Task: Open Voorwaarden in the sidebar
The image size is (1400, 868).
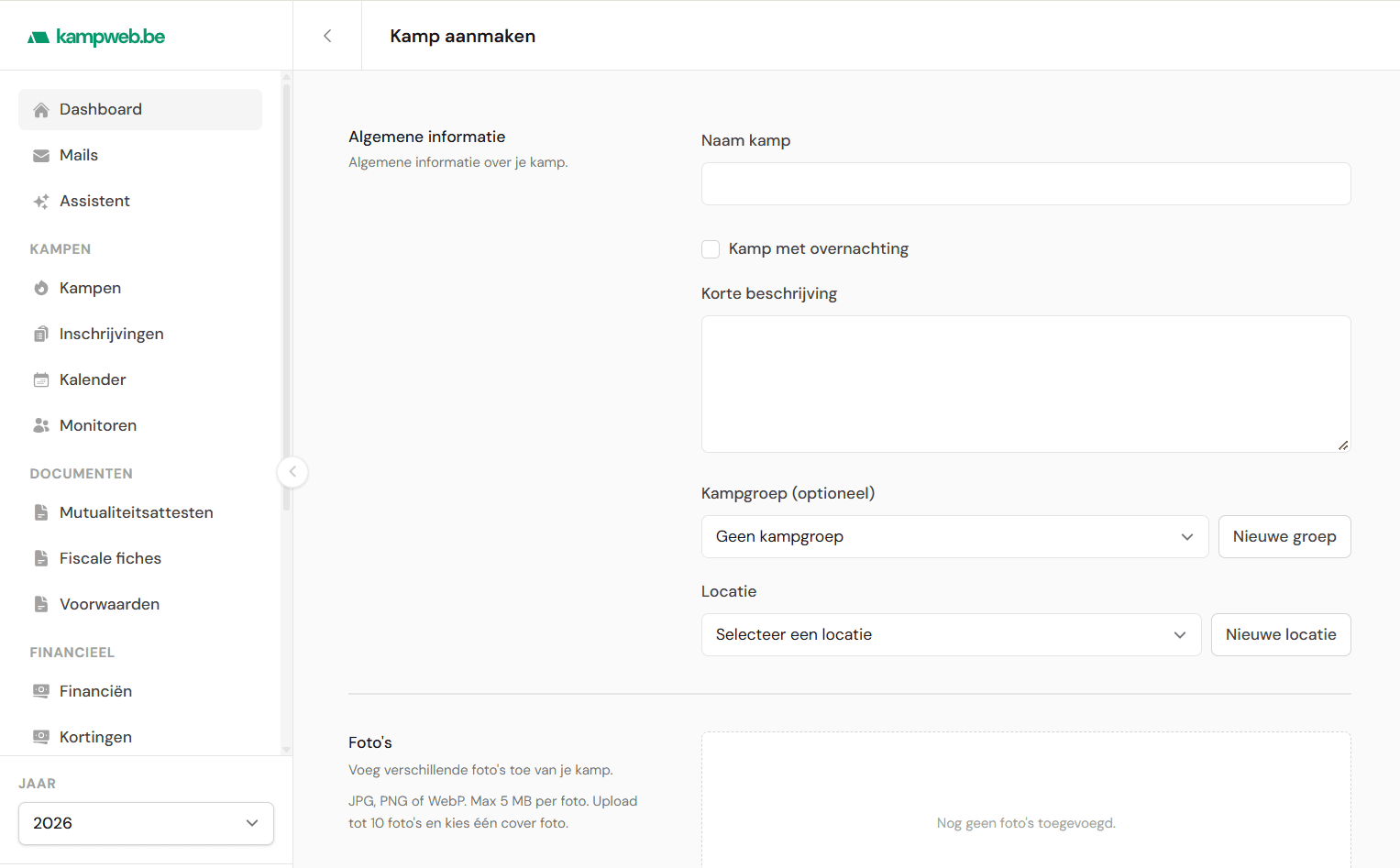Action: [x=140, y=604]
